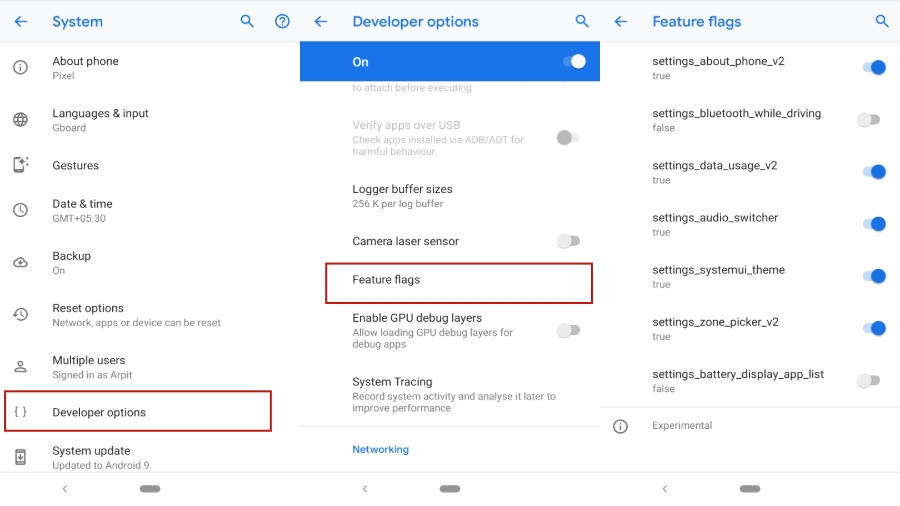Open Feature flags in Developer options

click(459, 282)
